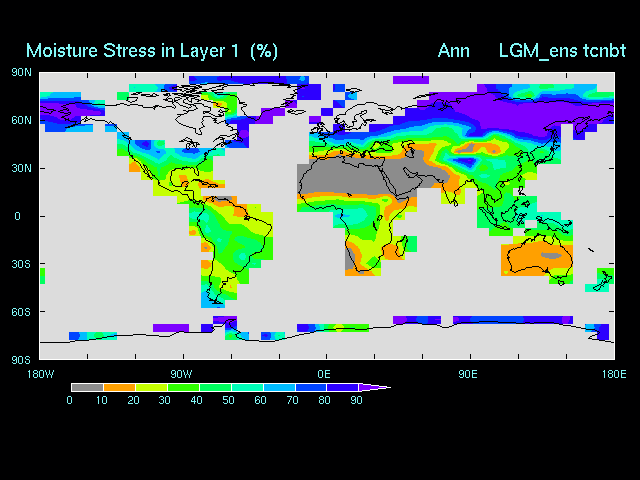Click the '90N' latitude axis label
Image resolution: width=640 pixels, height=480 pixels.
pyautogui.click(x=21, y=72)
